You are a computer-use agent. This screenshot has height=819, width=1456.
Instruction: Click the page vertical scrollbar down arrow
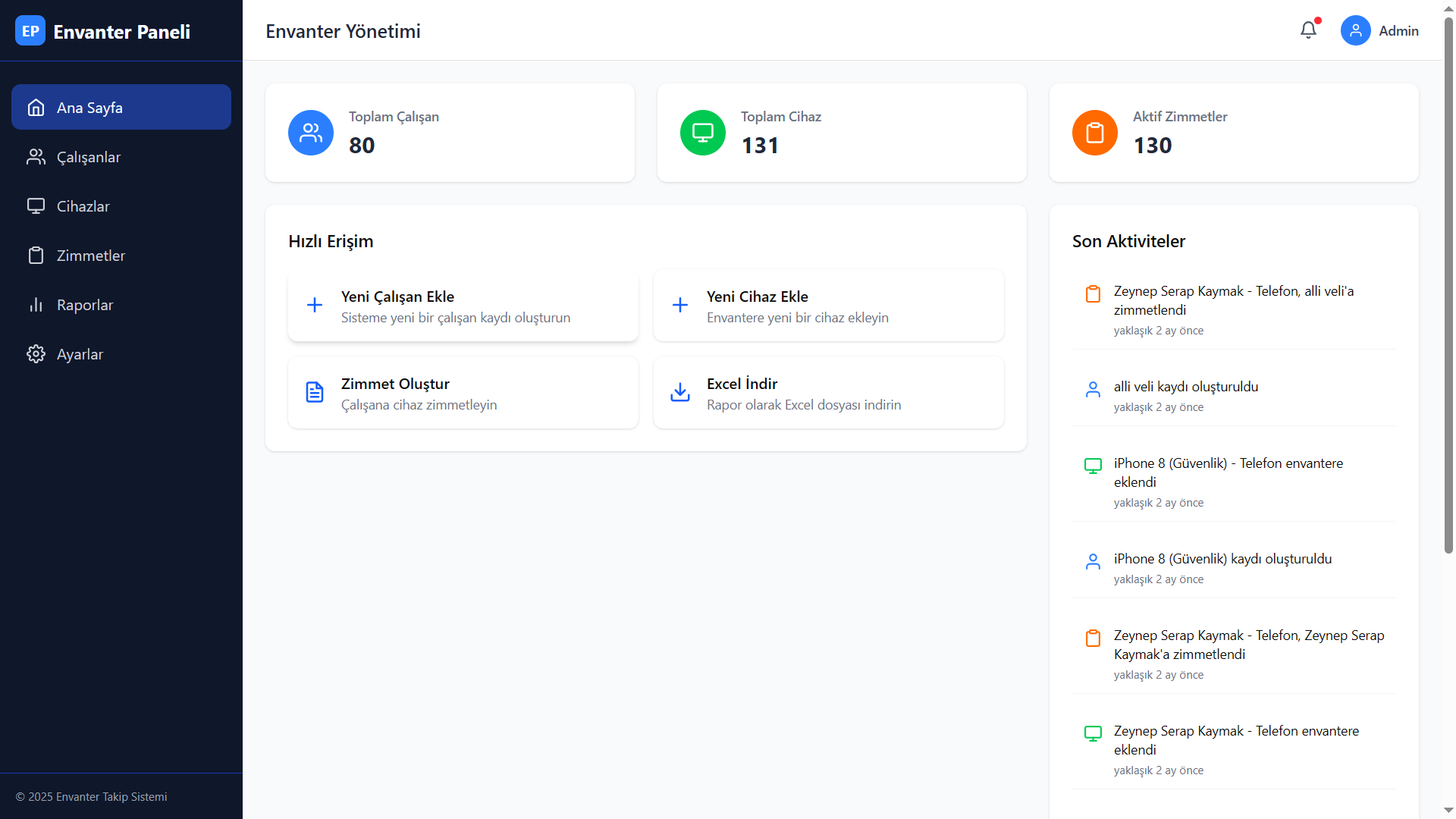pyautogui.click(x=1448, y=811)
